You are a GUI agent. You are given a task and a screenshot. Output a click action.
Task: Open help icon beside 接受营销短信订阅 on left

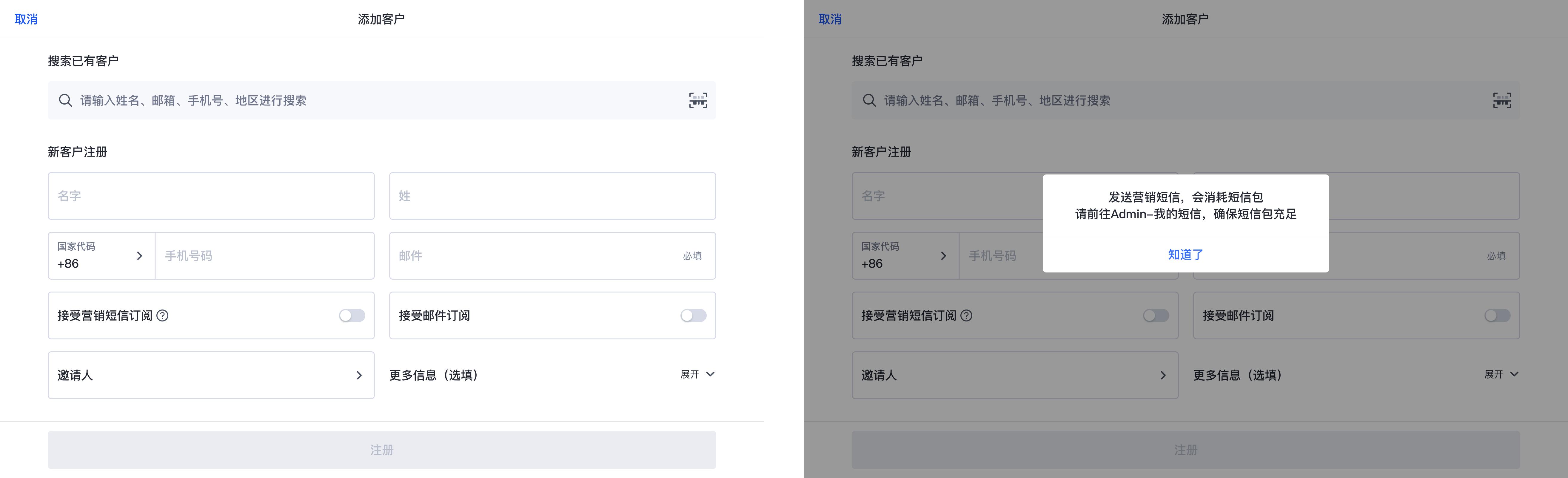(163, 316)
